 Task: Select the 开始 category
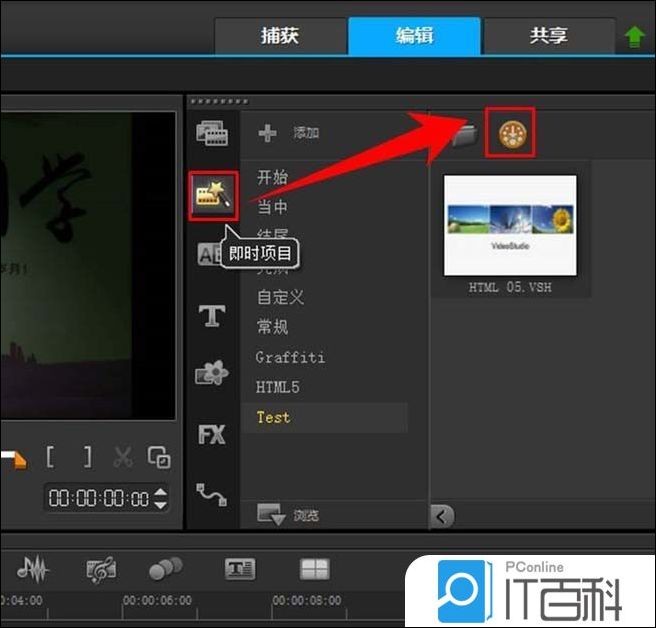coord(272,177)
